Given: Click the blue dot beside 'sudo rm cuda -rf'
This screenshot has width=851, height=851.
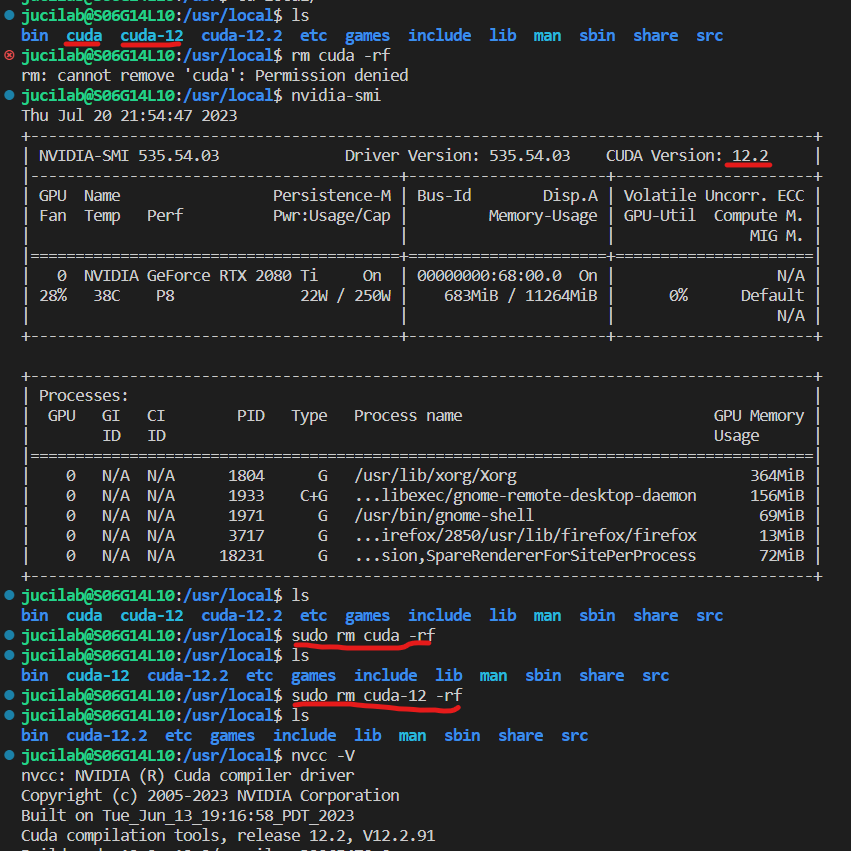Looking at the screenshot, I should point(9,635).
